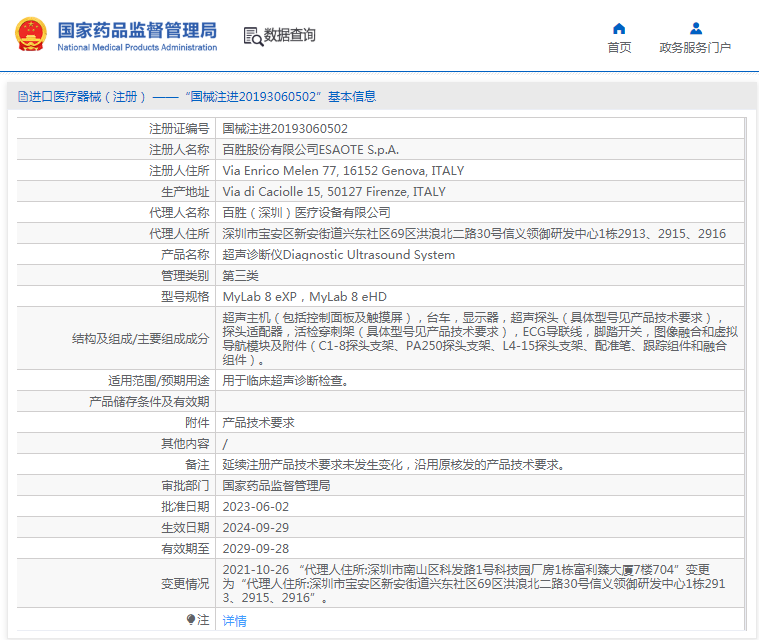Open the 详情 link

234,620
